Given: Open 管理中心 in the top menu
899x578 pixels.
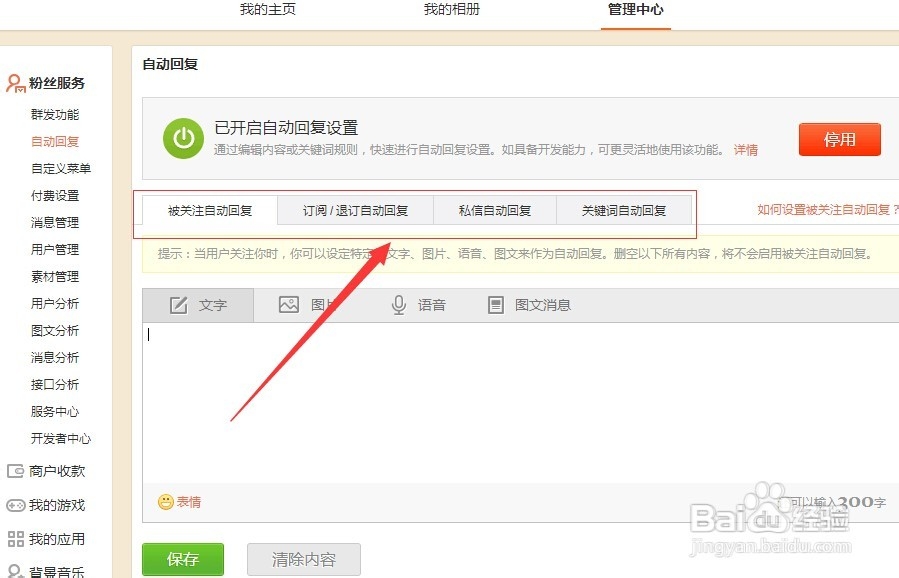Looking at the screenshot, I should tap(634, 10).
